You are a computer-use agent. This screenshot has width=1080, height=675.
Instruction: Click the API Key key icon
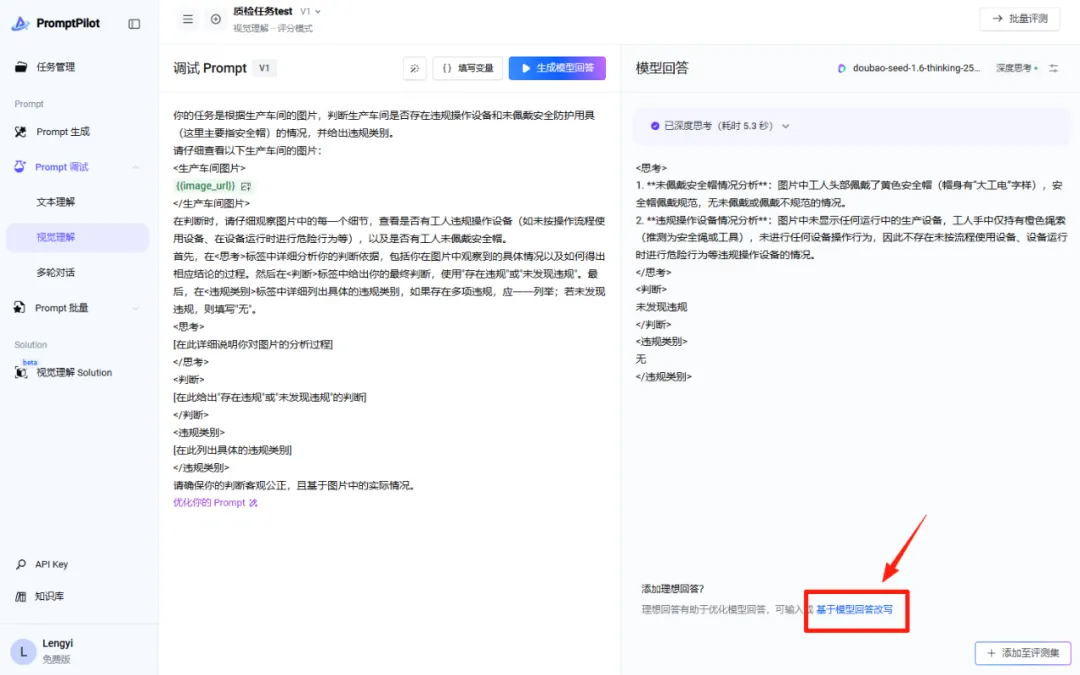21,564
